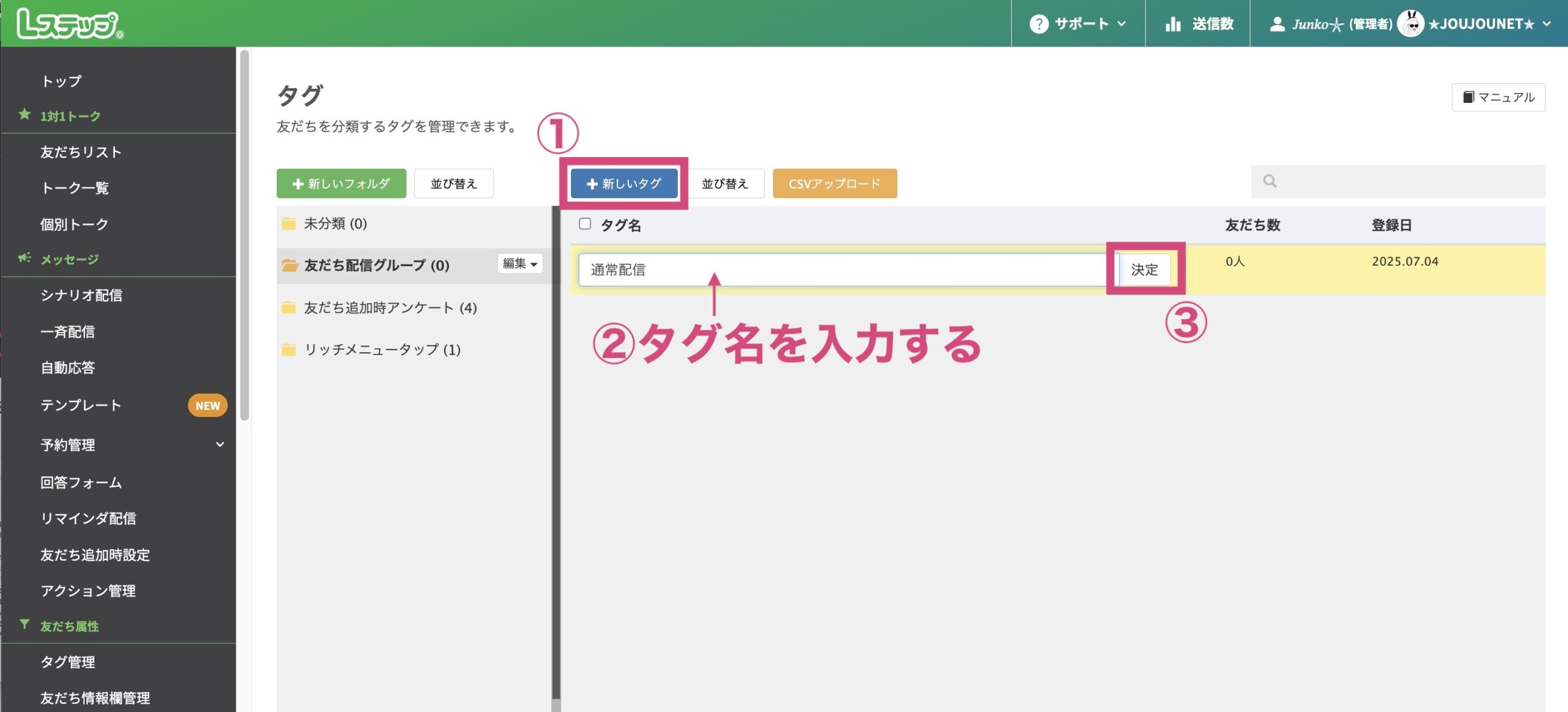Open 個別トーク in the sidebar
Viewport: 1568px width, 712px height.
point(74,224)
